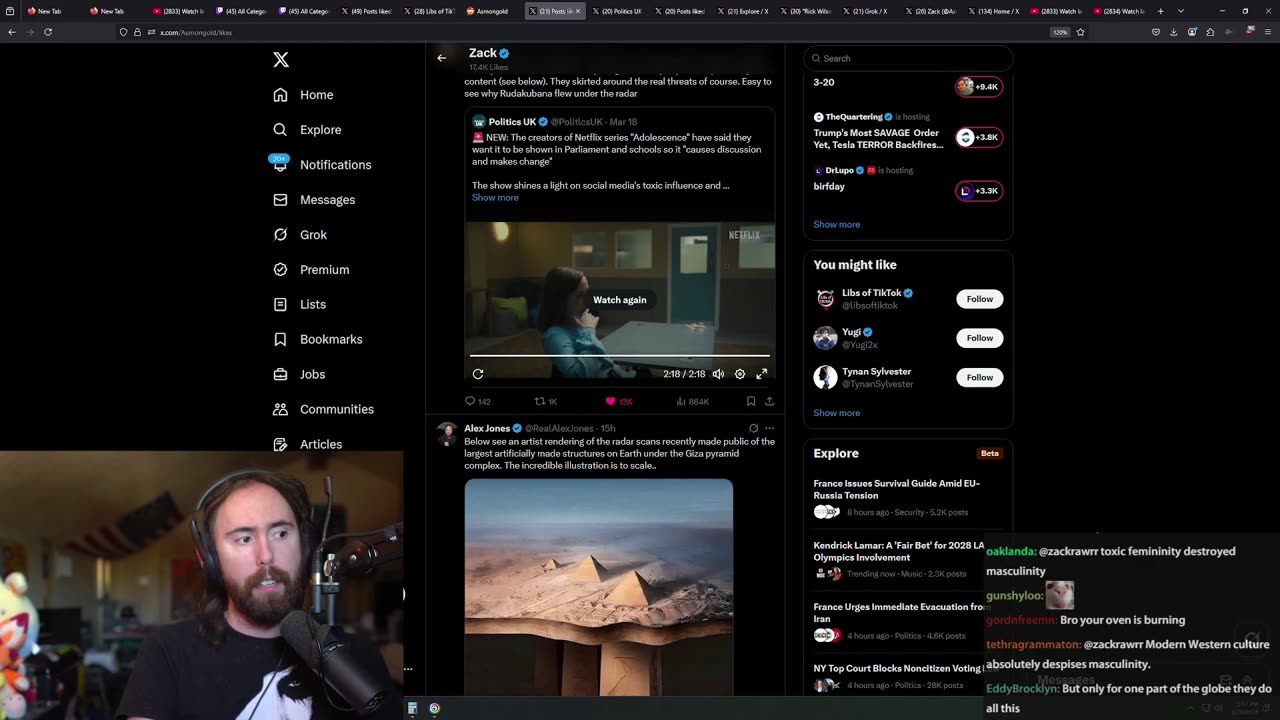This screenshot has width=1280, height=720.
Task: Open the browser application menu
Action: pos(1268,32)
